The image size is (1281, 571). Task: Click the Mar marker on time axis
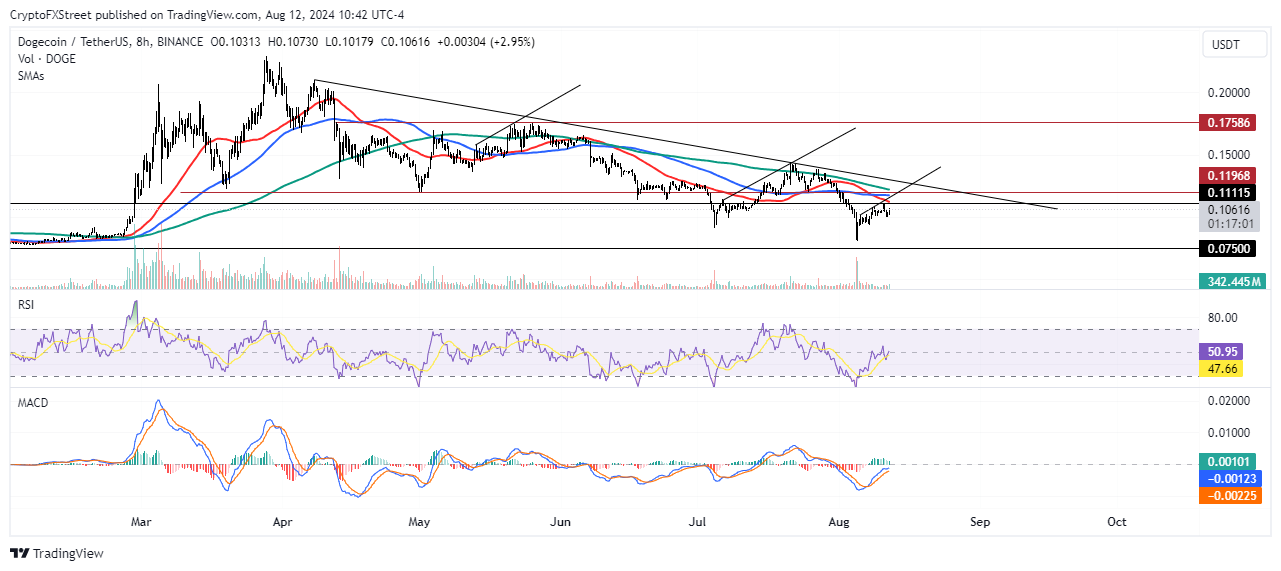coord(141,522)
